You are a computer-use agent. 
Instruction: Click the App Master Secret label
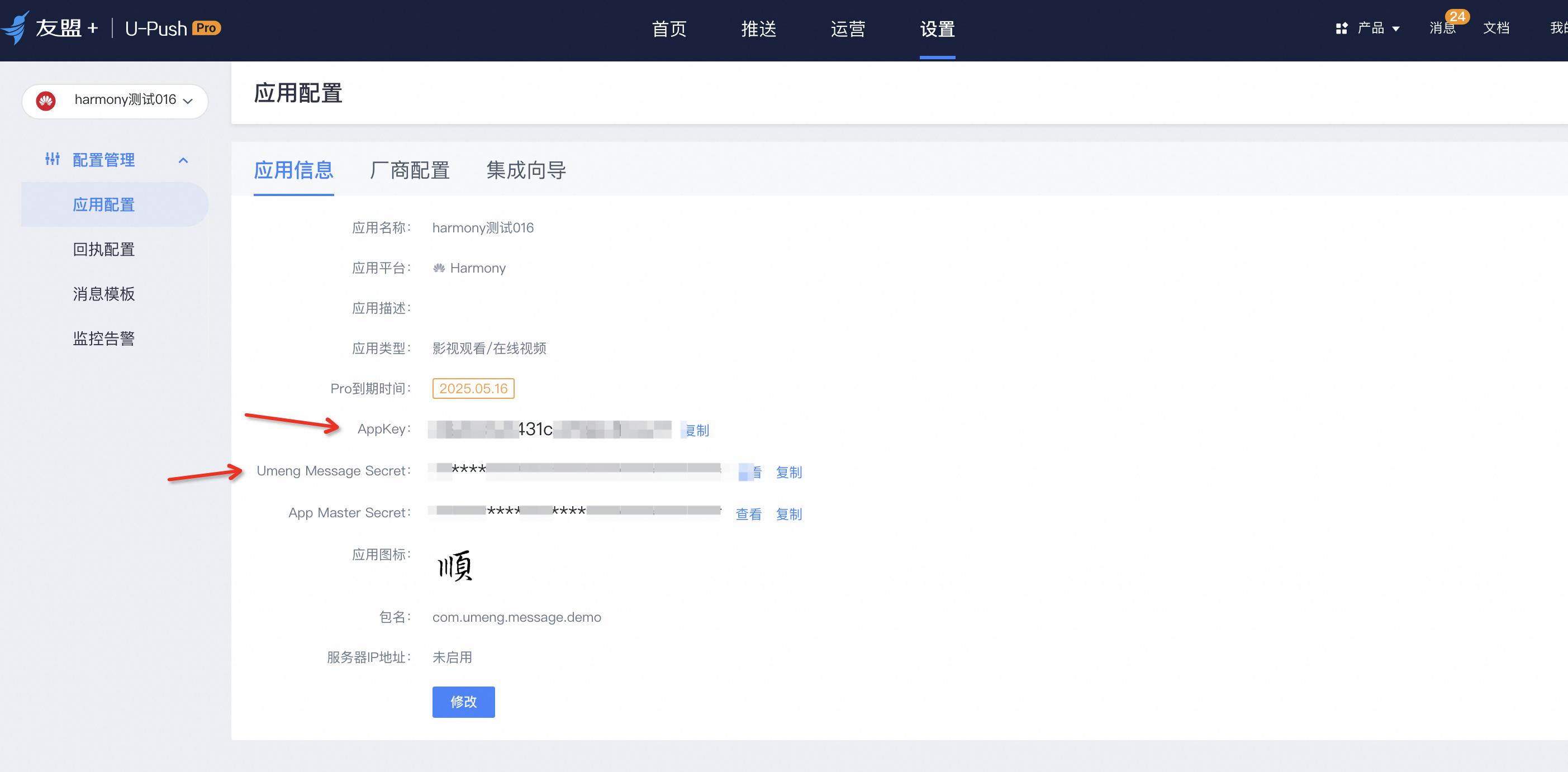(x=349, y=513)
